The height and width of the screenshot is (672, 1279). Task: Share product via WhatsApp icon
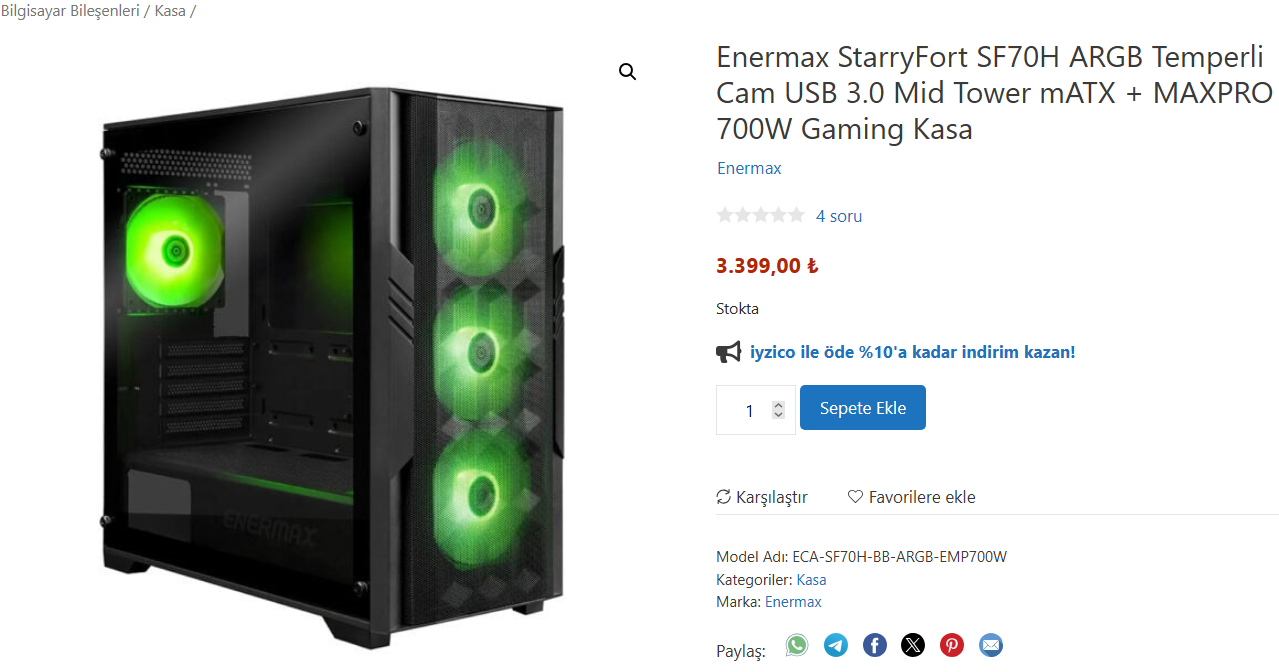point(796,645)
